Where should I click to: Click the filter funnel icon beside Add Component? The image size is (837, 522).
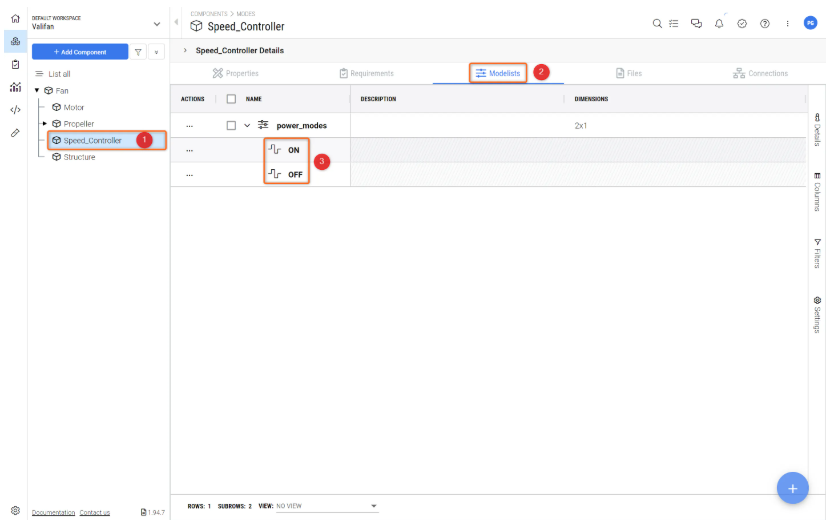(x=138, y=51)
